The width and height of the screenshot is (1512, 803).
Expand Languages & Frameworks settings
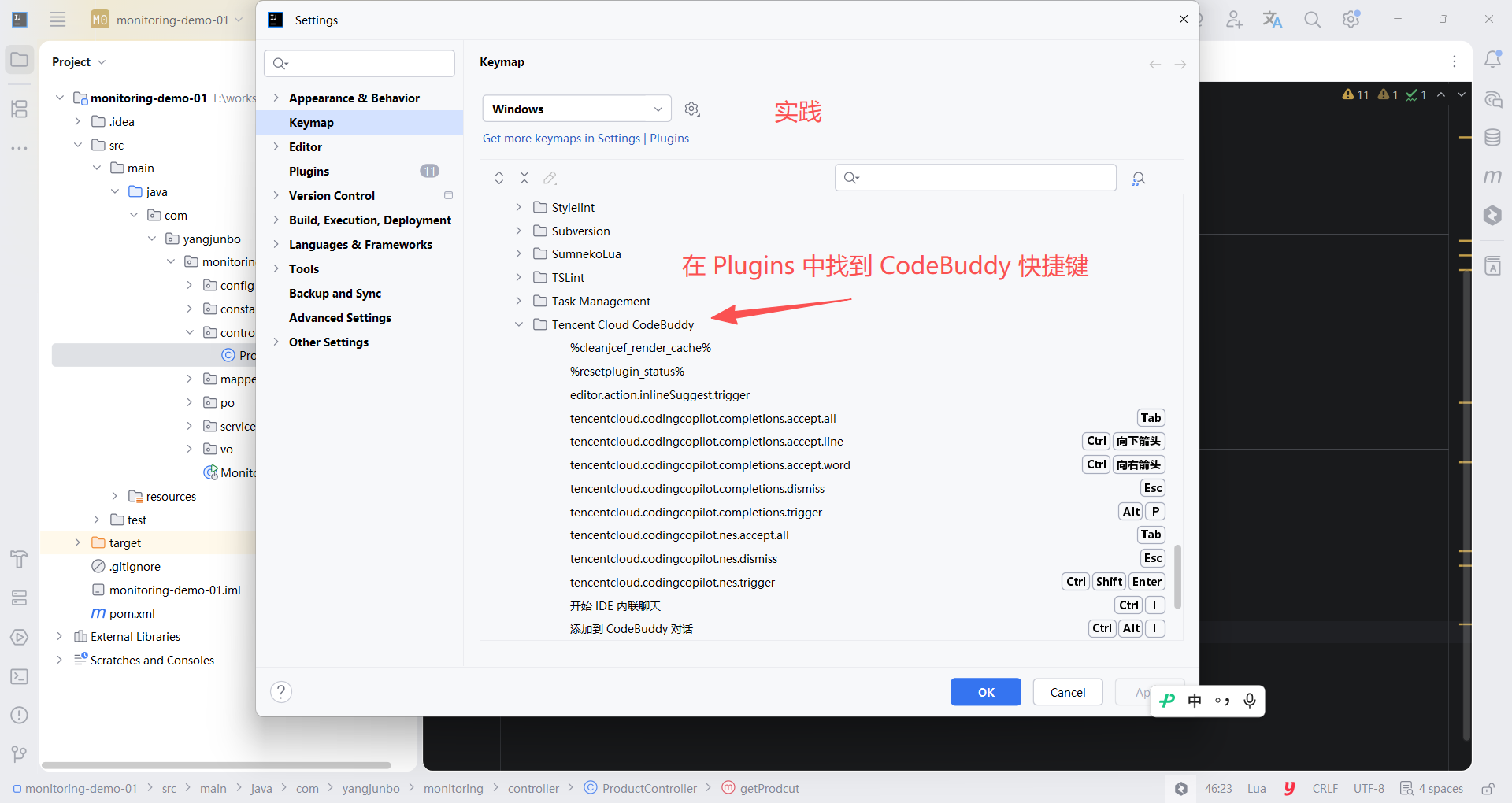click(276, 244)
